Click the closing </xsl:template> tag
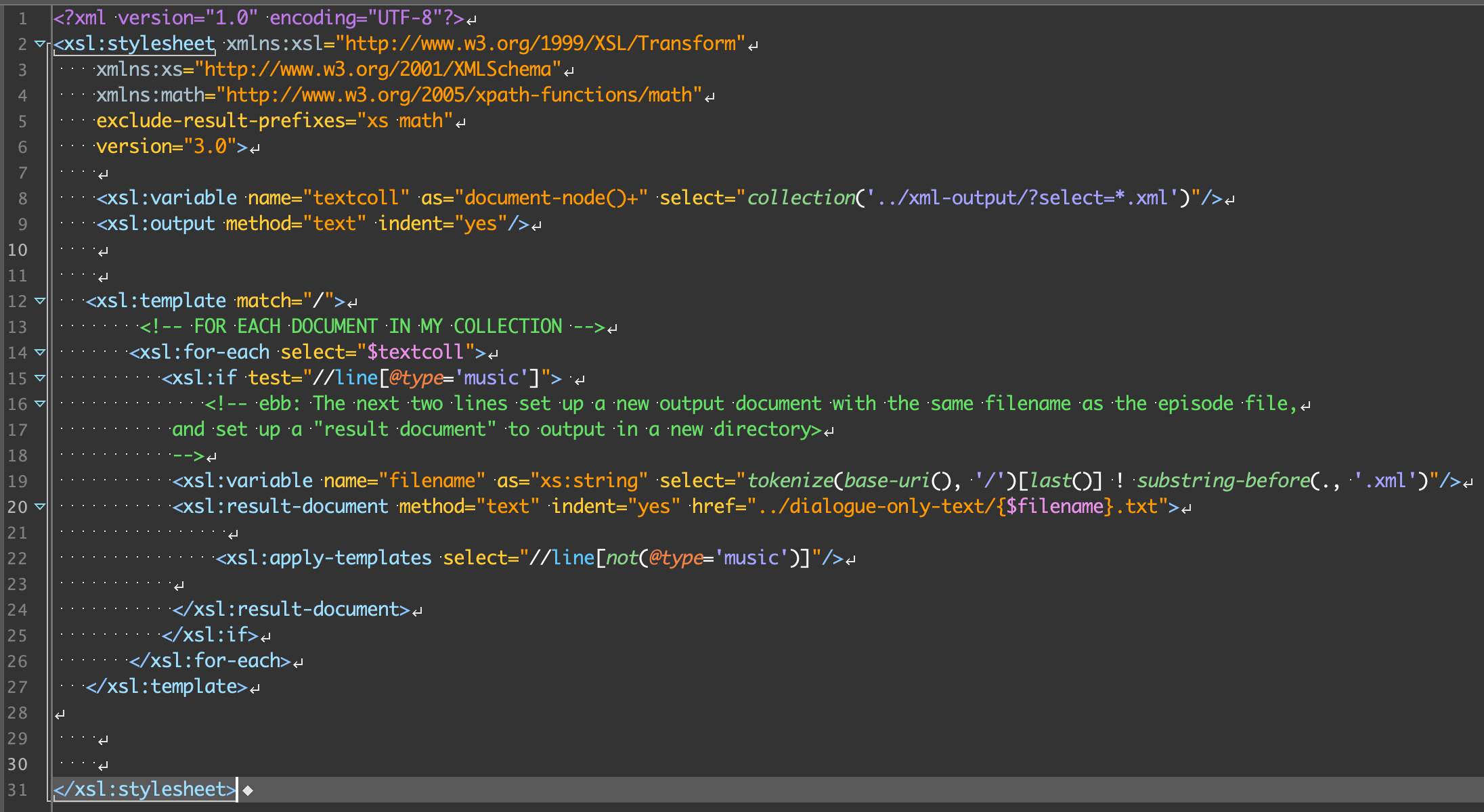The height and width of the screenshot is (812, 1484). point(167,687)
